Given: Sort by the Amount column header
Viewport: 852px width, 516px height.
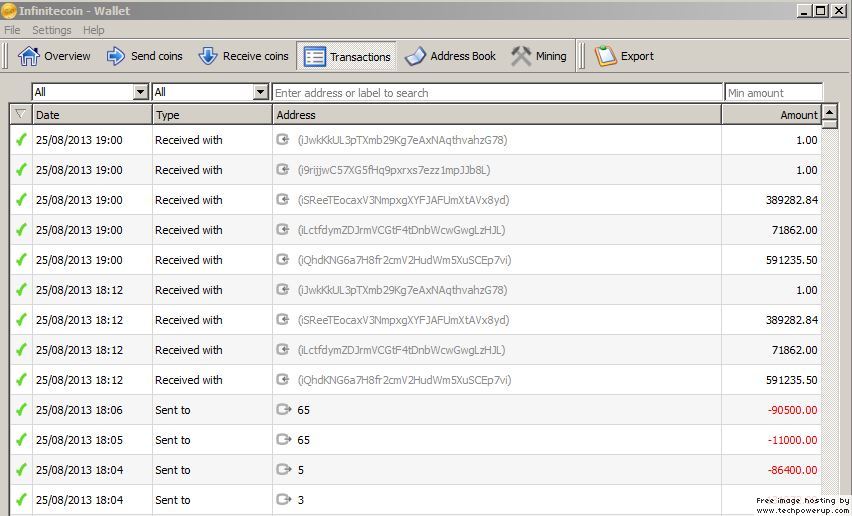Looking at the screenshot, I should click(x=772, y=115).
